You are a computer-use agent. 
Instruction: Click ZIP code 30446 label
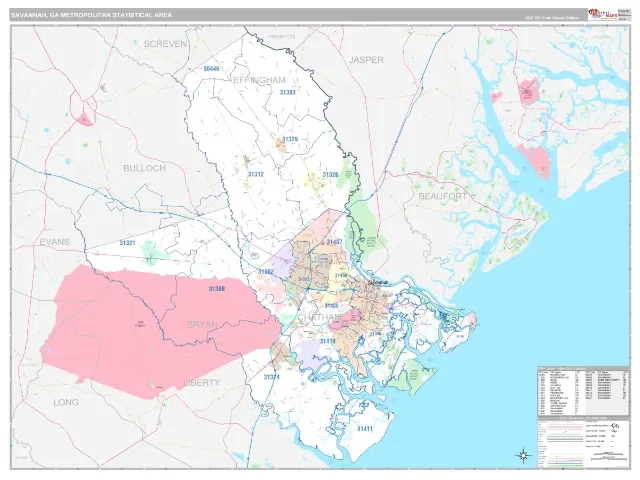click(x=211, y=69)
